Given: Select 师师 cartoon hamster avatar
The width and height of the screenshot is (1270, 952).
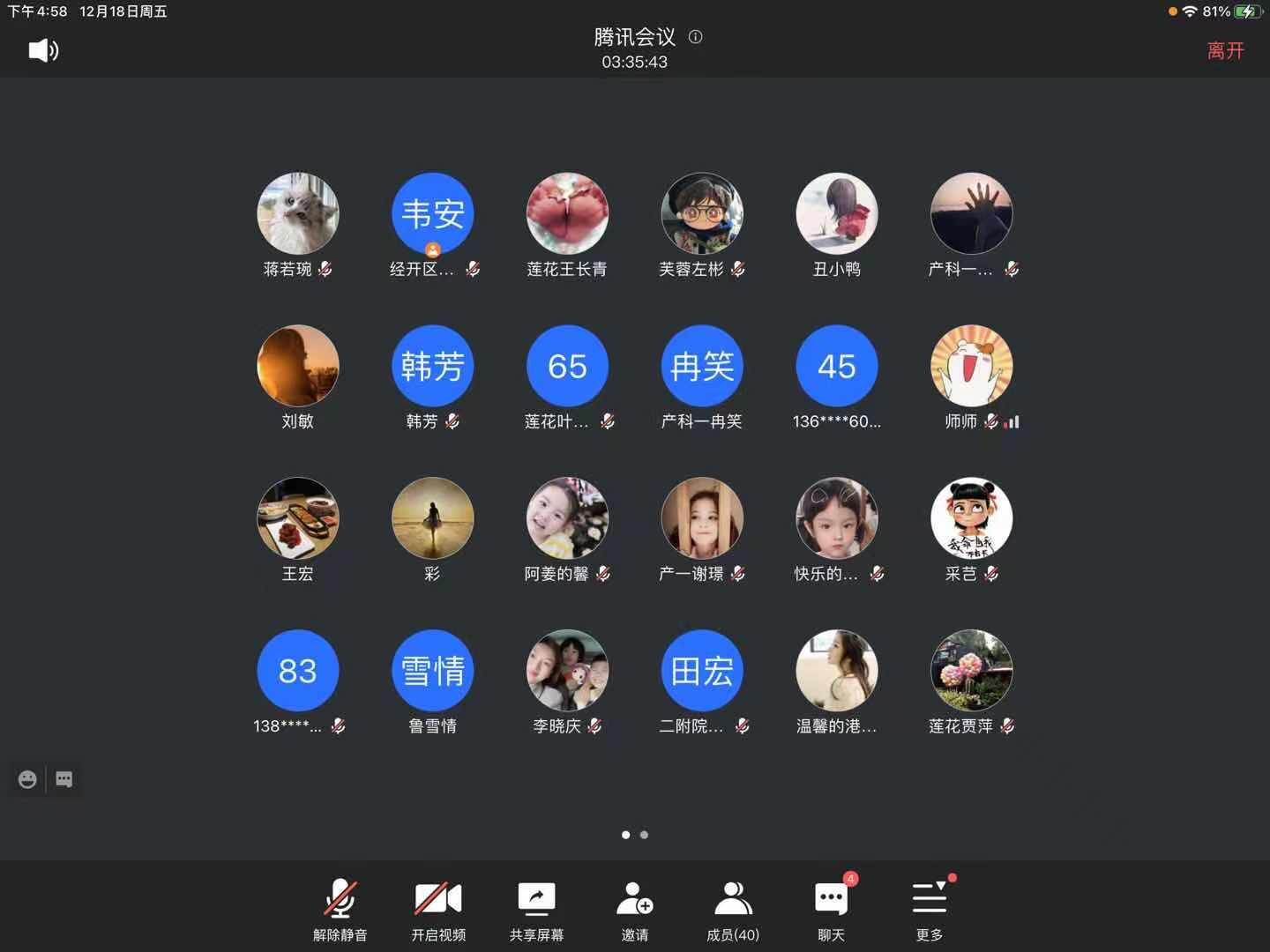Looking at the screenshot, I should pos(972,366).
